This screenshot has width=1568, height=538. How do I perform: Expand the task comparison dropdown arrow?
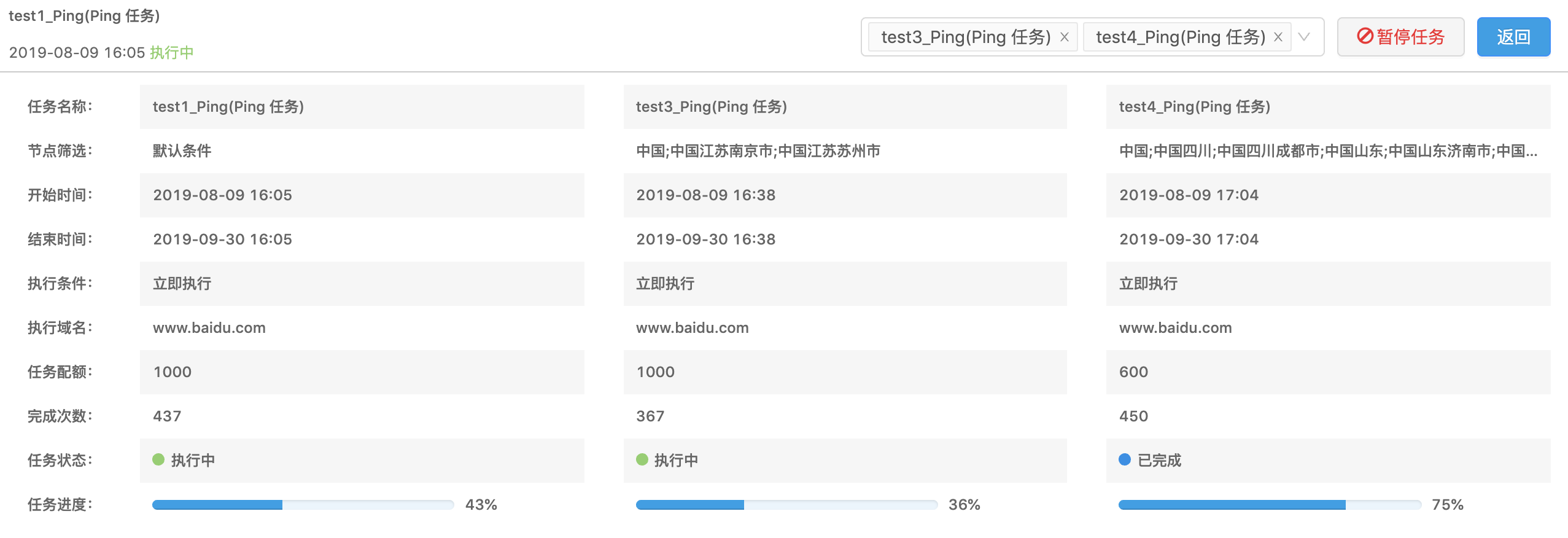(x=1304, y=37)
